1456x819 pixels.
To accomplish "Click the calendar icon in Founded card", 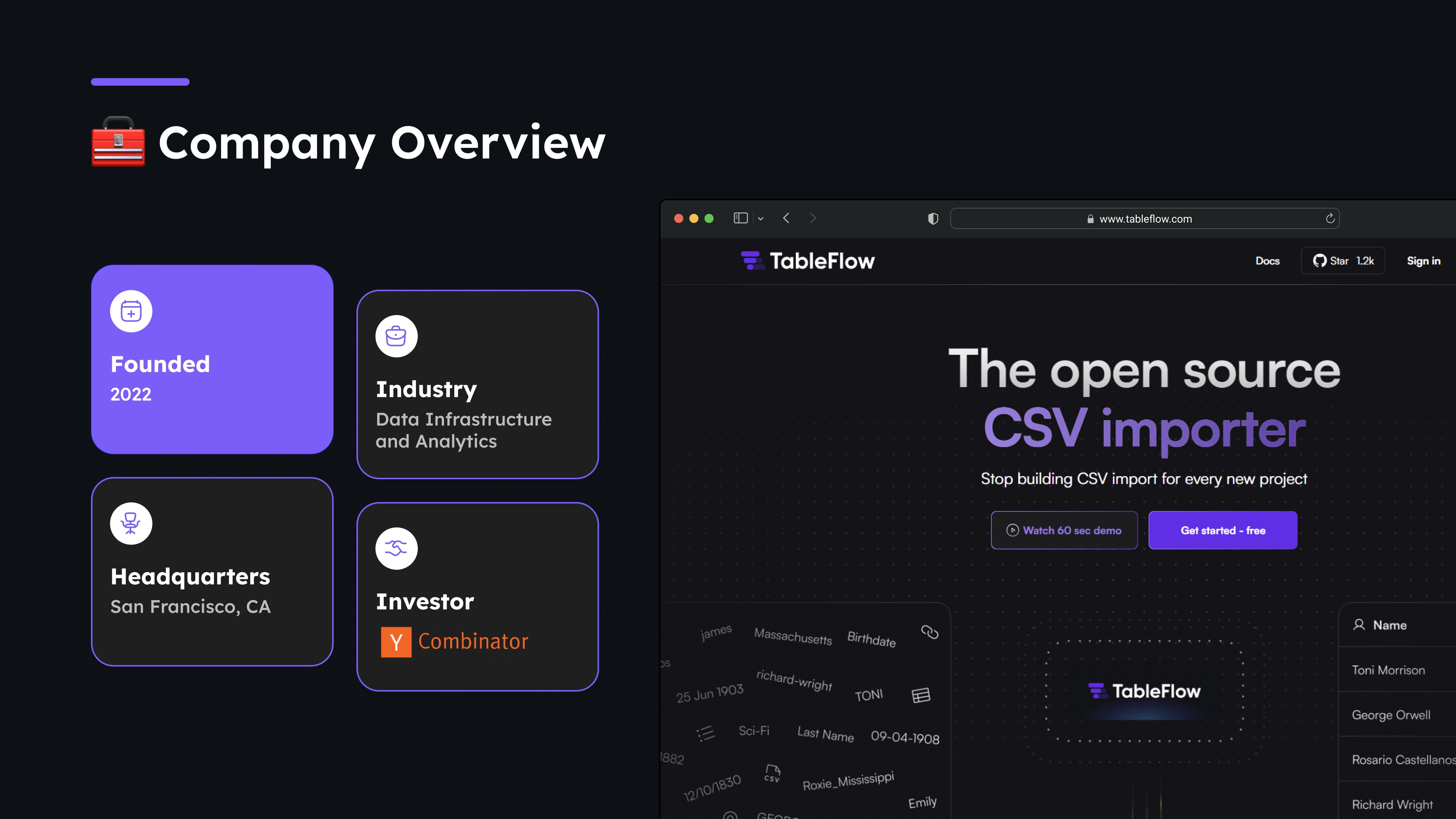I will (131, 311).
